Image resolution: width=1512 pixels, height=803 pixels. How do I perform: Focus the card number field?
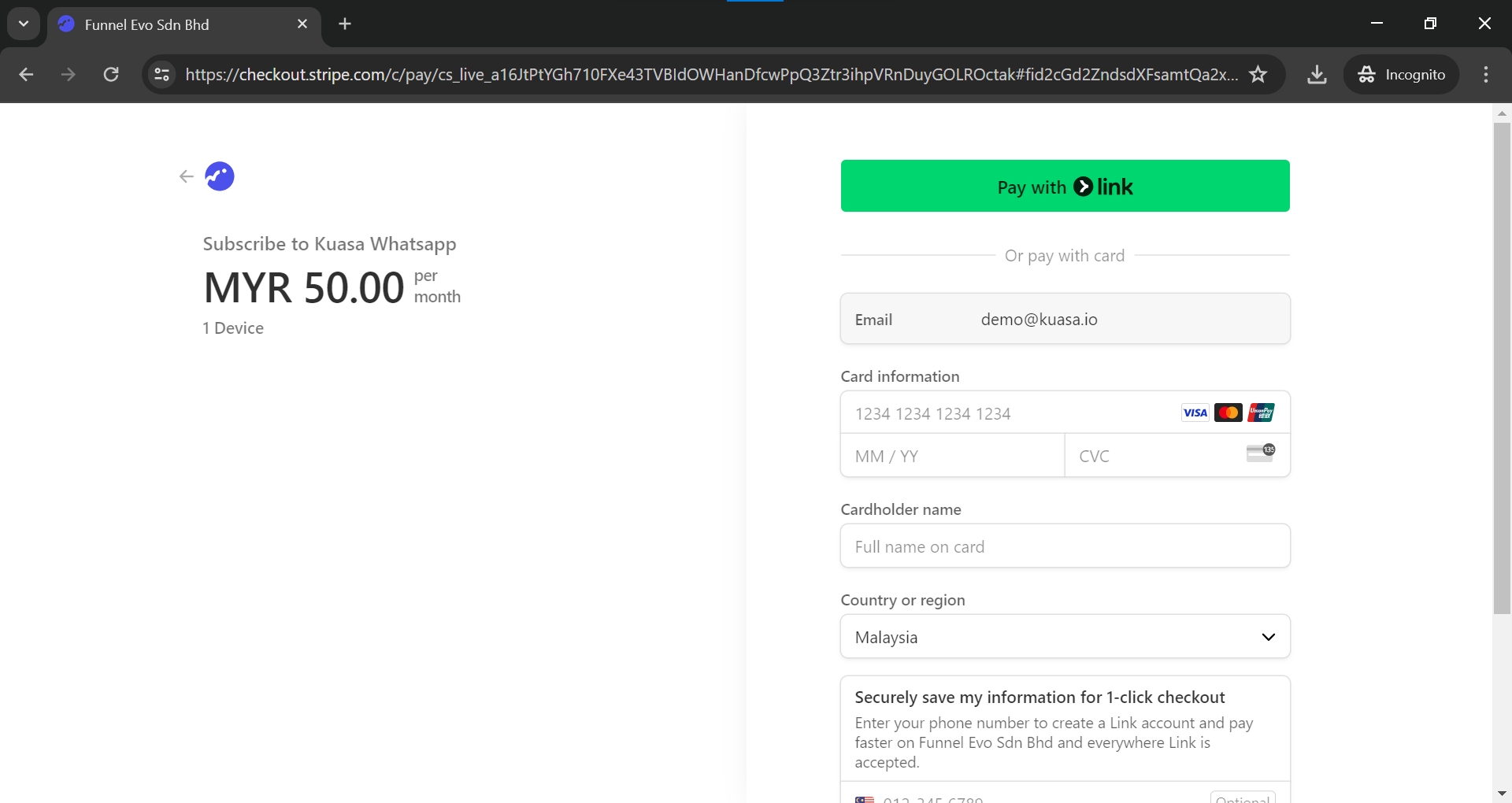coord(1008,413)
